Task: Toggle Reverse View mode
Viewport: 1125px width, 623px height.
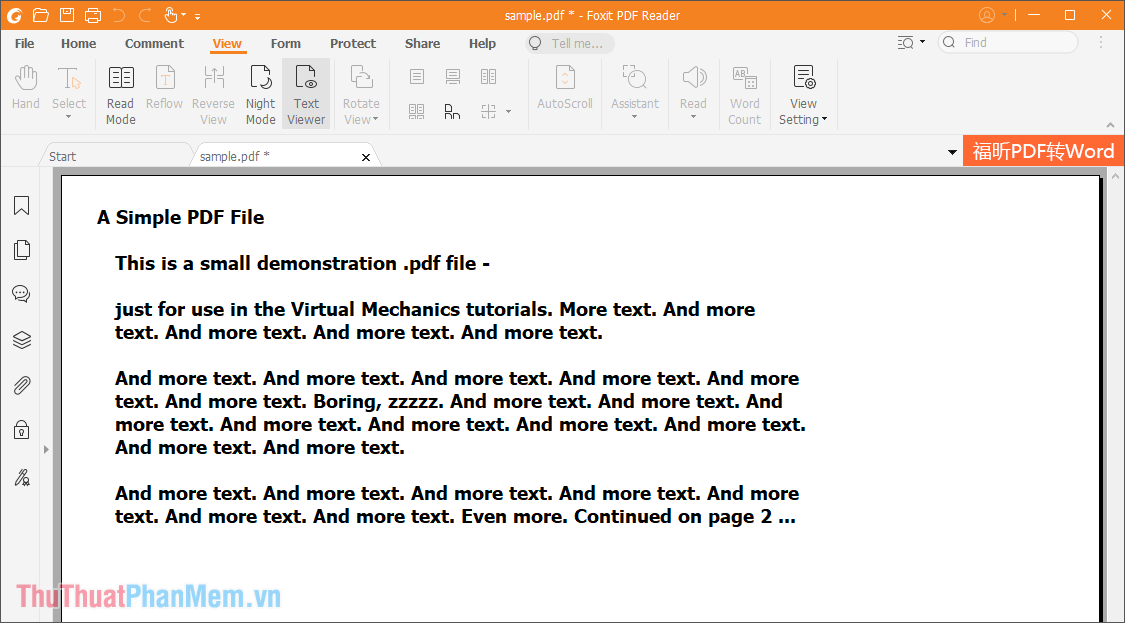Action: point(213,93)
